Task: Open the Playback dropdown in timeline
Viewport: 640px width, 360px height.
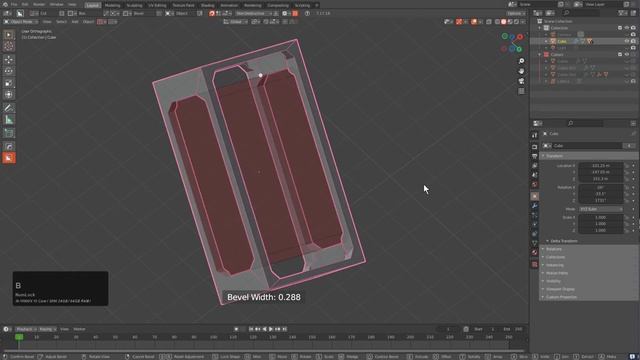Action: click(x=26, y=329)
